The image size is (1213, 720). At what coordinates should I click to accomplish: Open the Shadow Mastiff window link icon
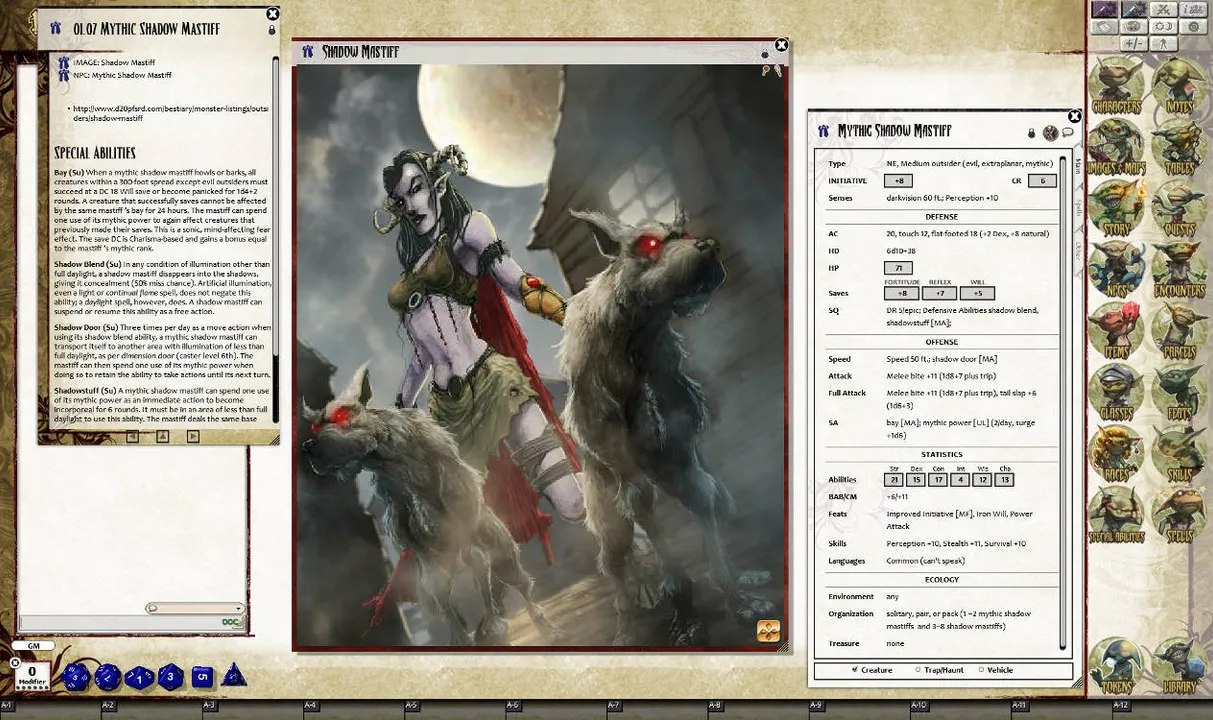pyautogui.click(x=308, y=52)
